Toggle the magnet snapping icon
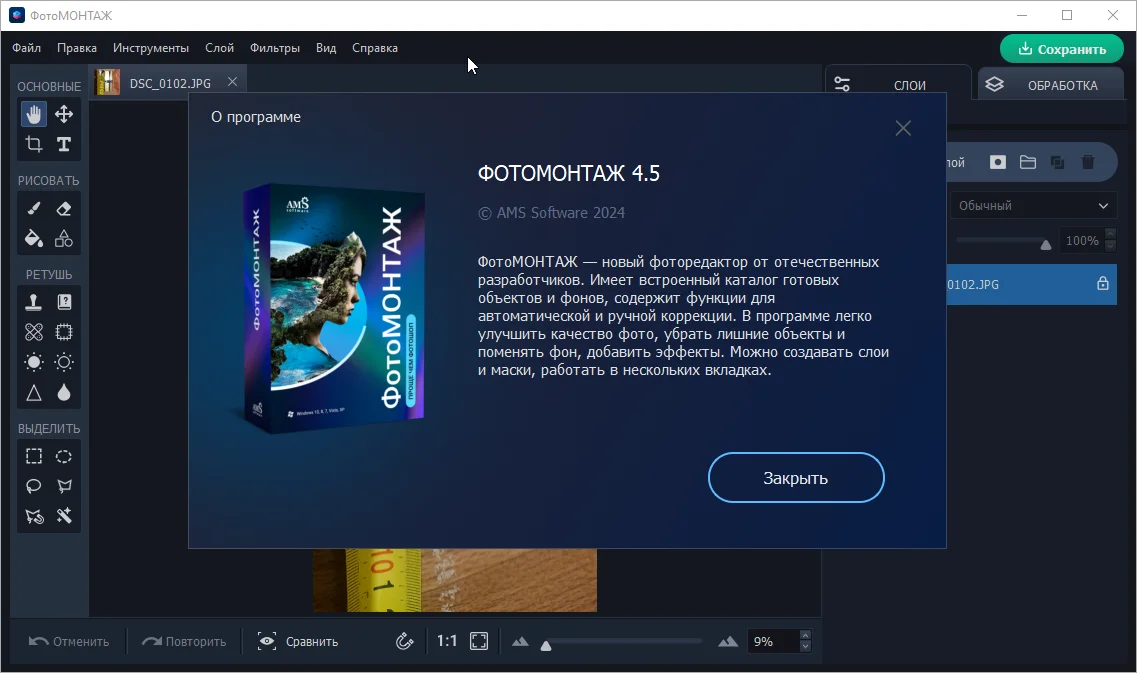1137x673 pixels. tap(405, 641)
